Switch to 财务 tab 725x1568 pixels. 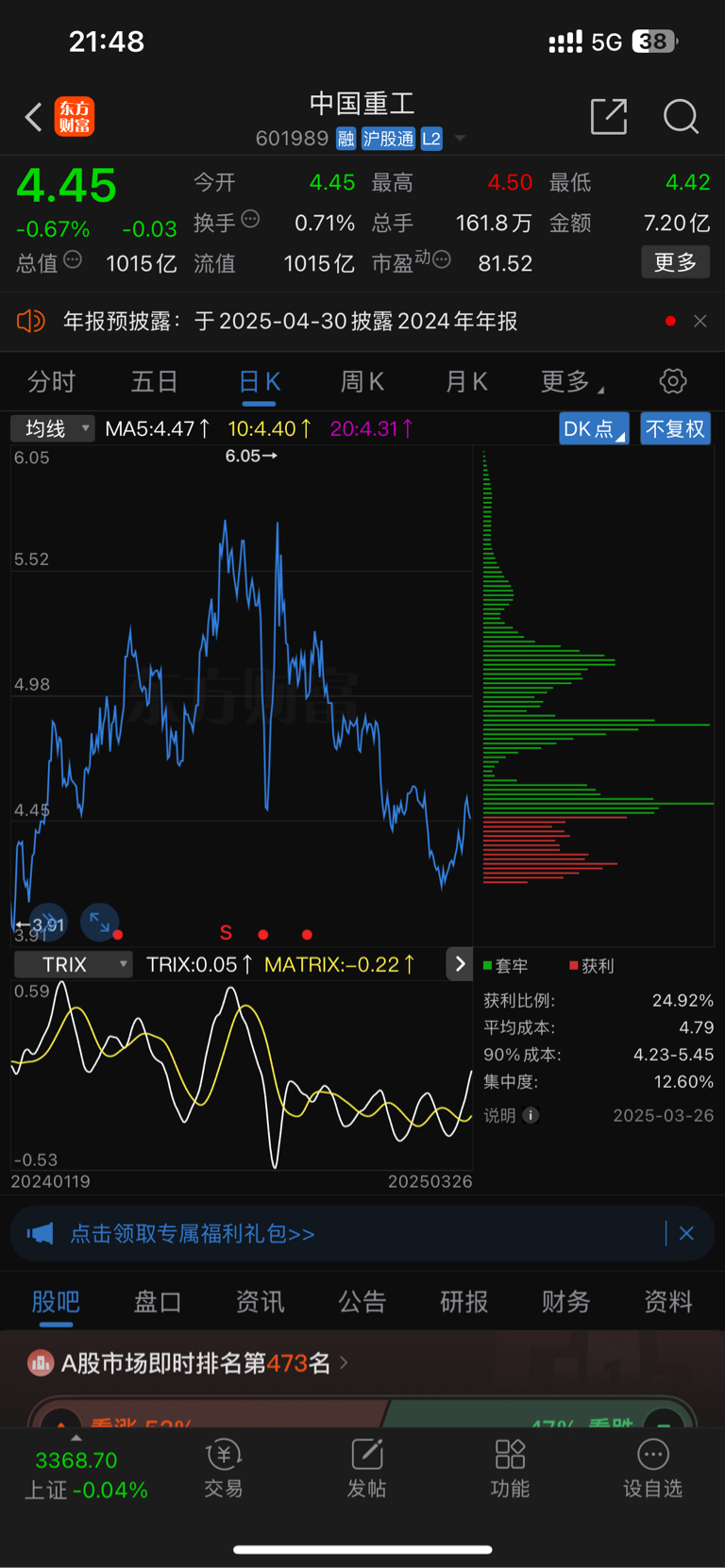566,1302
